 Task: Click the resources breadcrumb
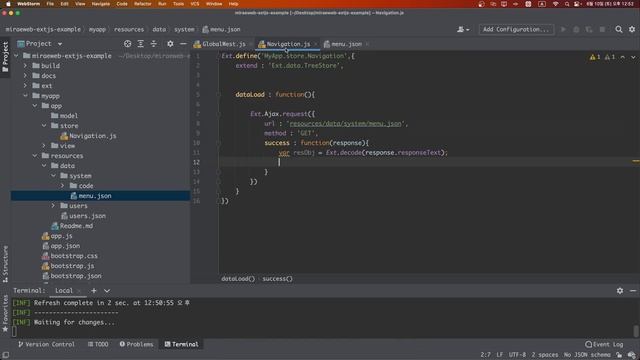pos(129,29)
